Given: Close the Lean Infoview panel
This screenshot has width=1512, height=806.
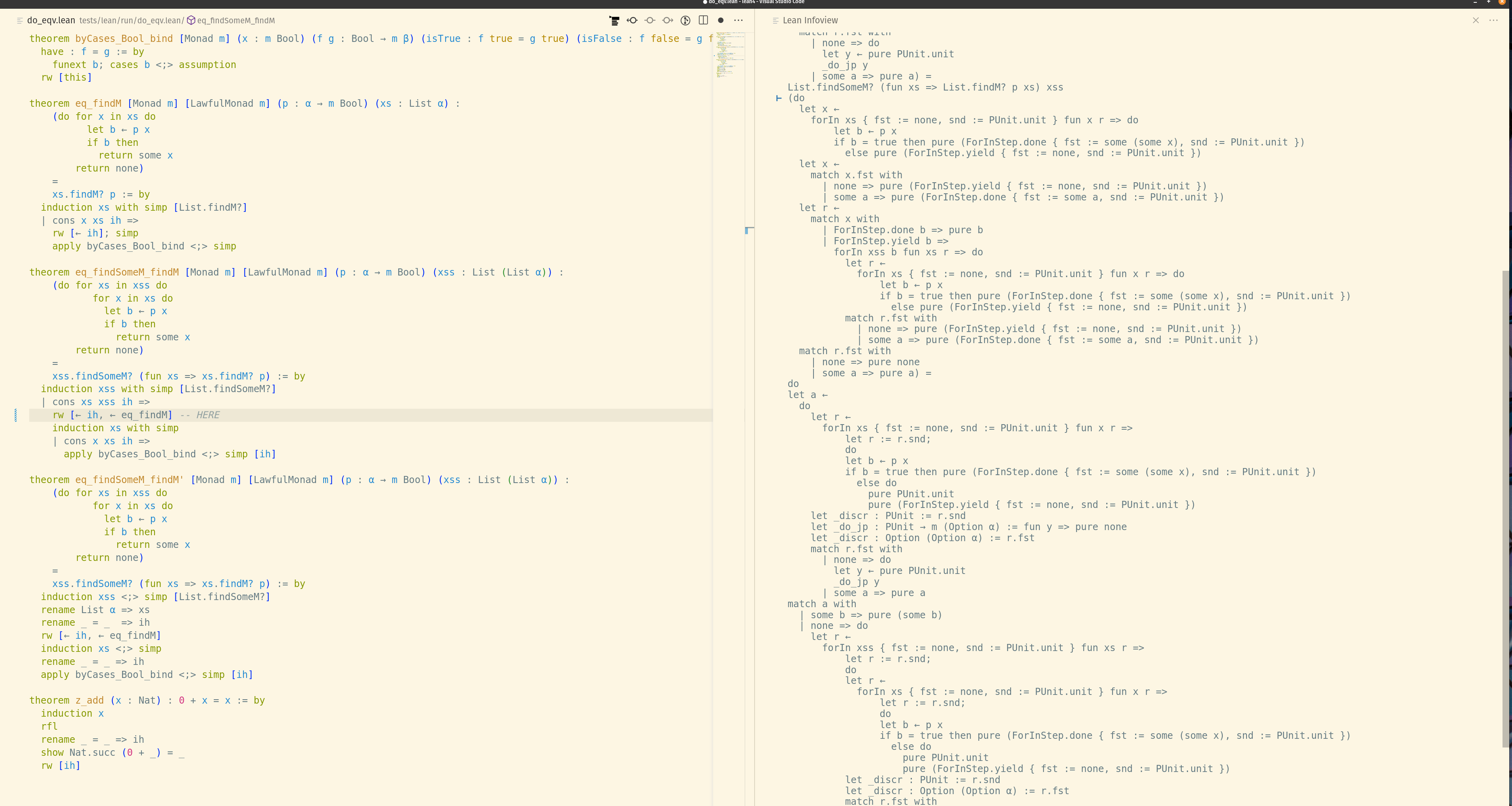Looking at the screenshot, I should click(x=1476, y=20).
